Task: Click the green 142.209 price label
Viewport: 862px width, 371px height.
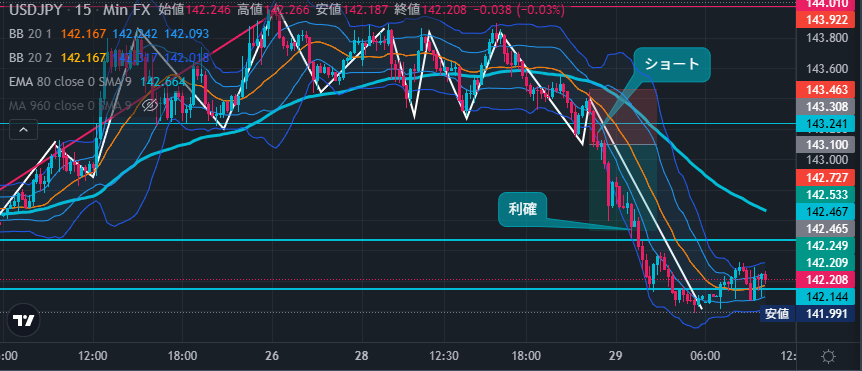Action: click(827, 263)
